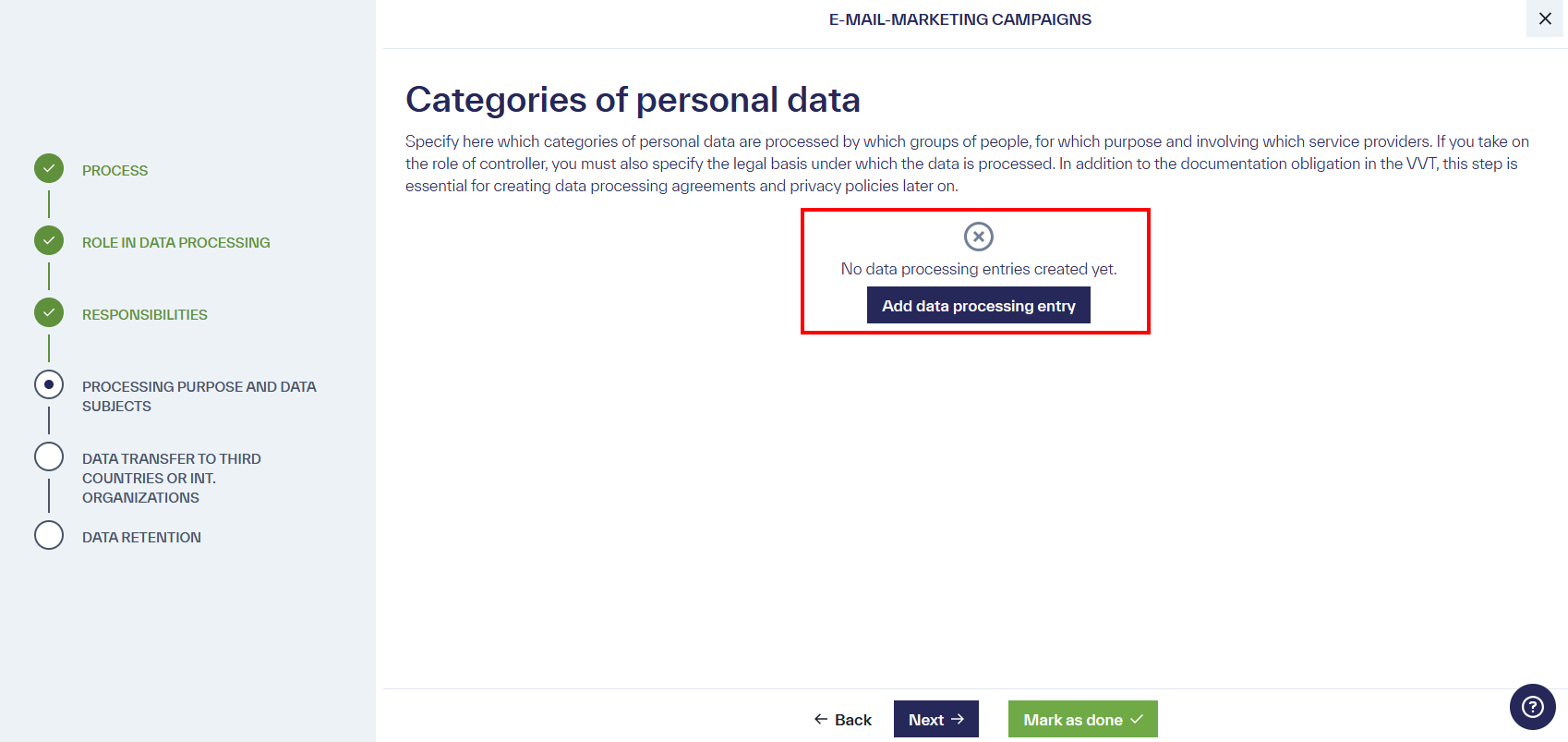This screenshot has width=1568, height=742.
Task: Click the crossed circle icon above the empty-state message
Action: (x=977, y=237)
